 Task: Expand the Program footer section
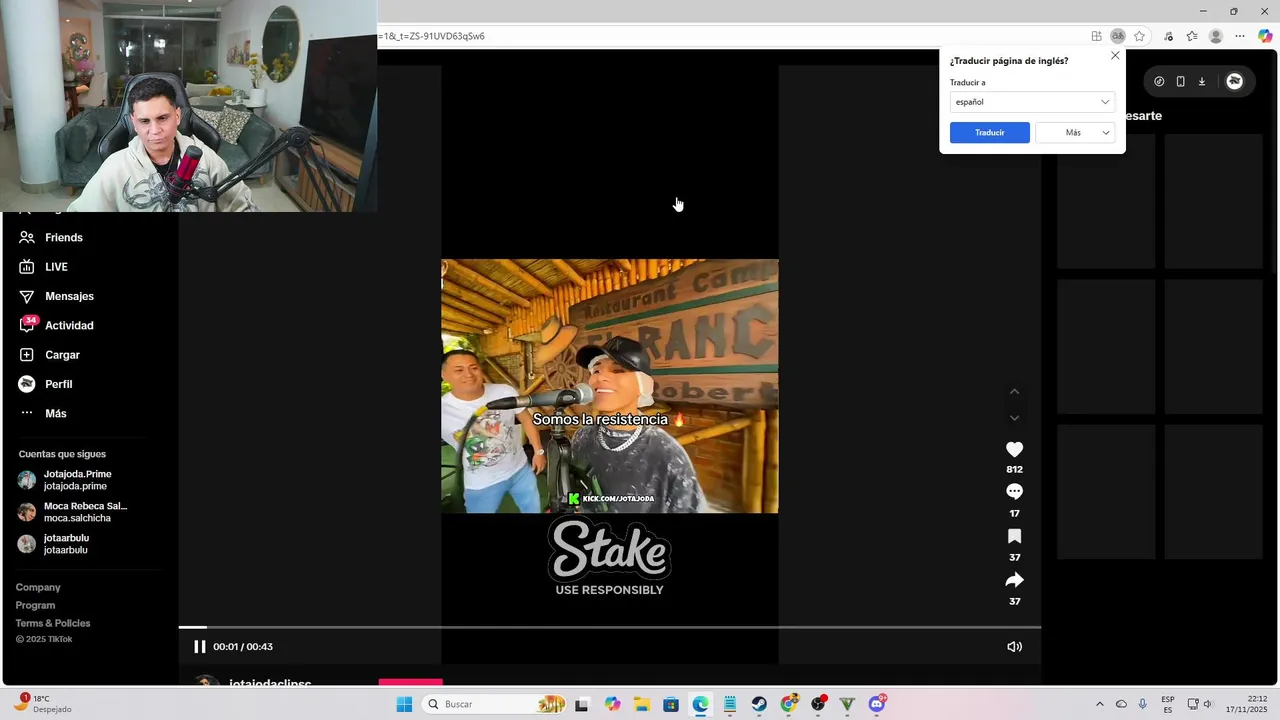click(x=35, y=605)
